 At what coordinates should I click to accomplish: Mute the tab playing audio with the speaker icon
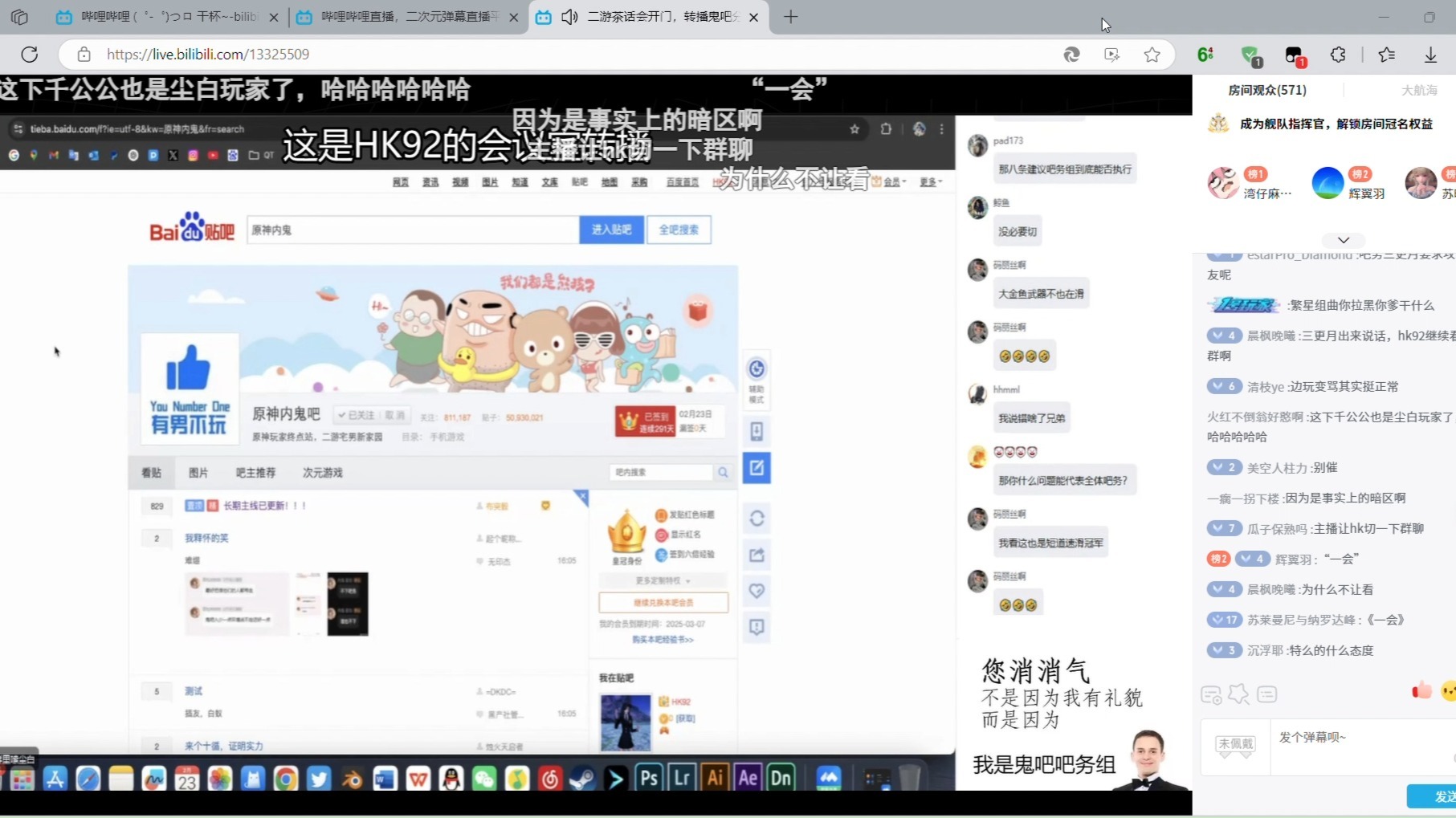(569, 16)
